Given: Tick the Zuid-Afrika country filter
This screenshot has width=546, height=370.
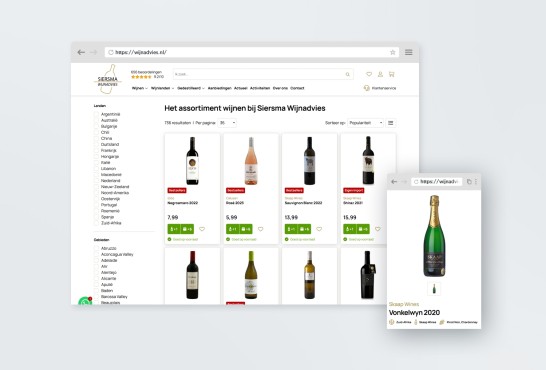Looking at the screenshot, I should 96,223.
